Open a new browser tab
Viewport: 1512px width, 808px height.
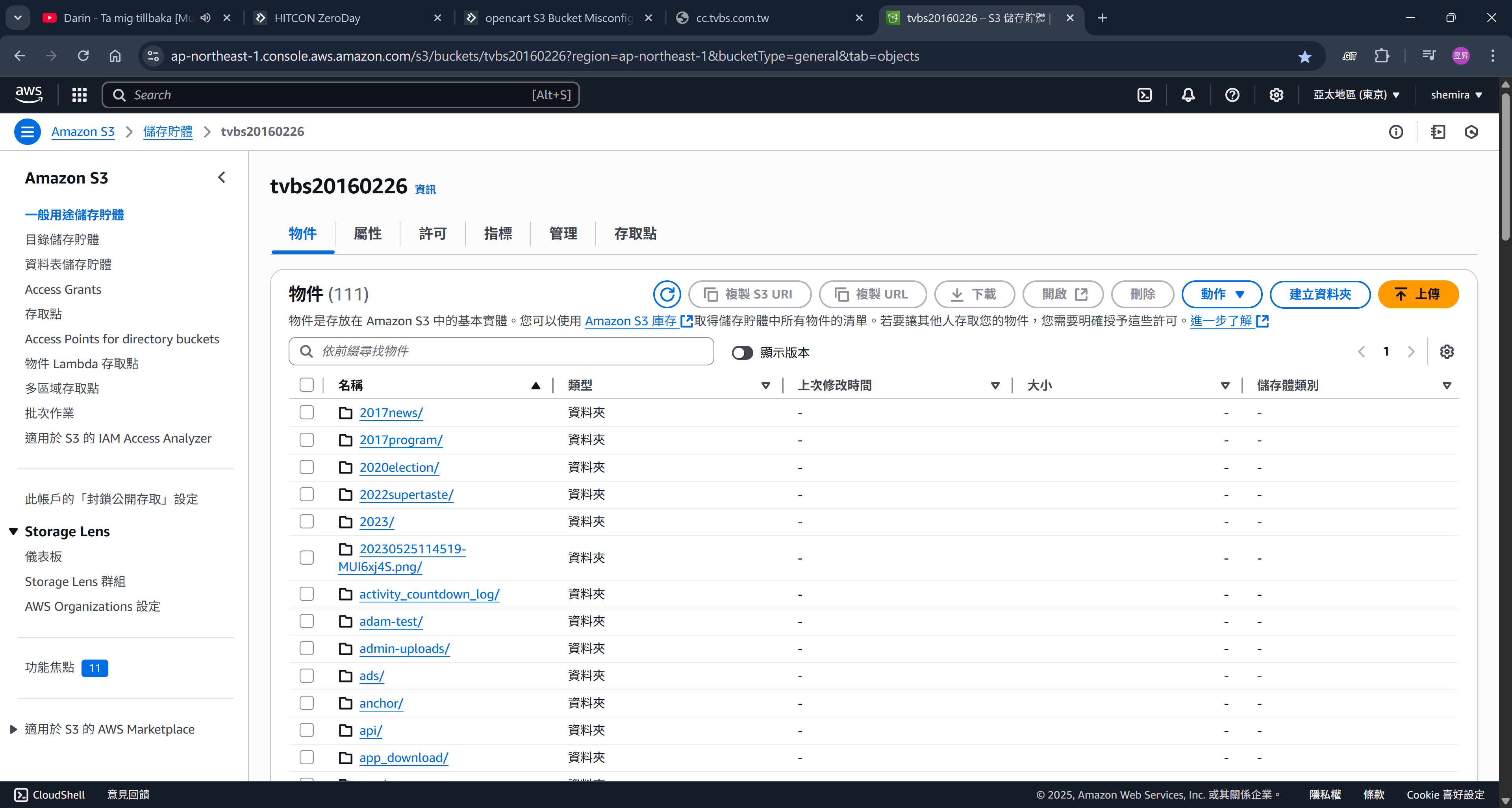coord(1102,18)
